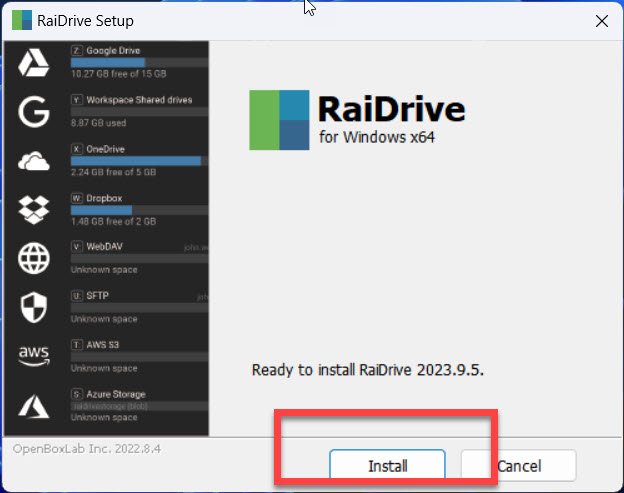Image resolution: width=624 pixels, height=493 pixels.
Task: Click the 'AWS S3' drive label
Action: pyautogui.click(x=102, y=345)
